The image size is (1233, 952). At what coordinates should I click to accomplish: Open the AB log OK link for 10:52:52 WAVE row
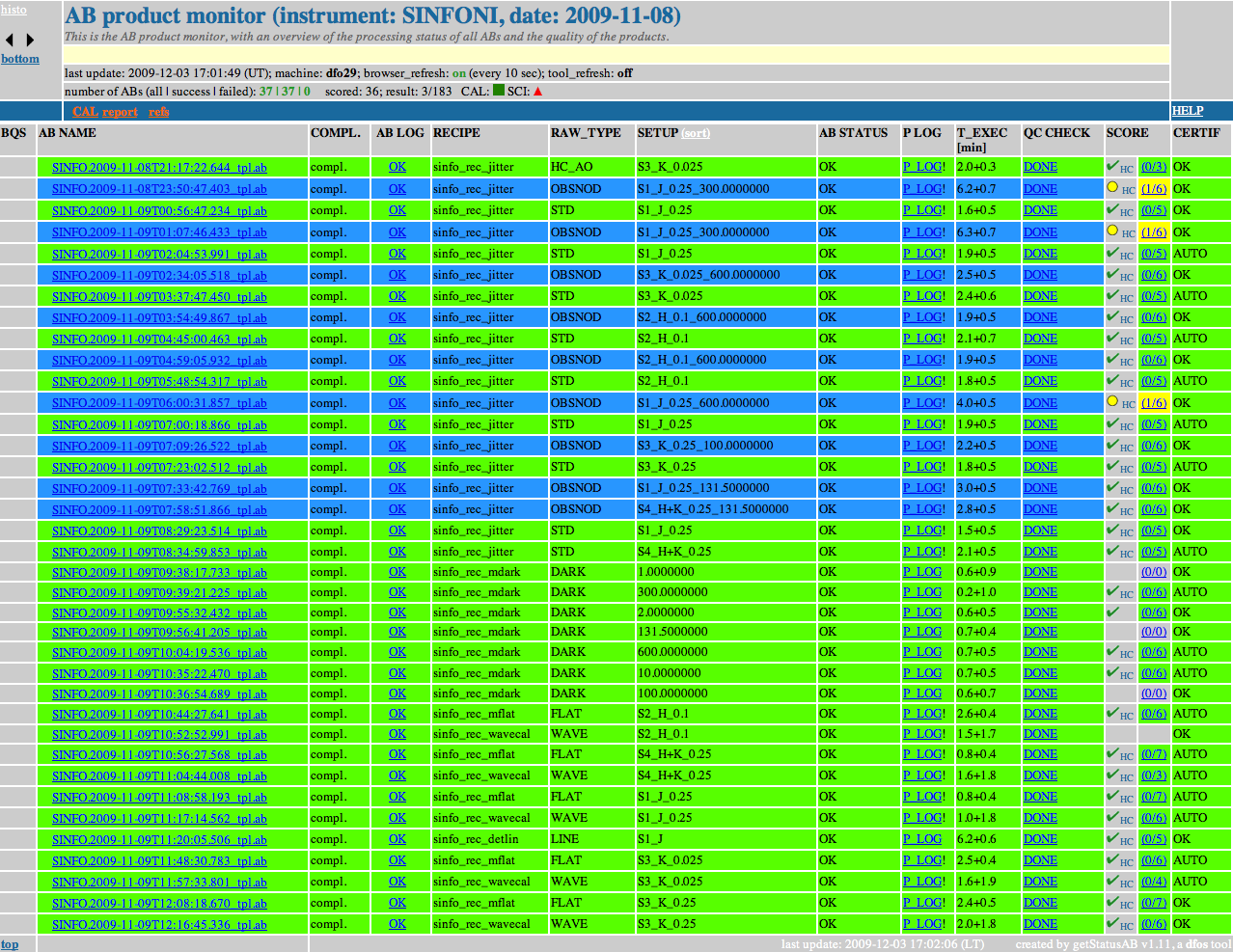click(x=397, y=734)
